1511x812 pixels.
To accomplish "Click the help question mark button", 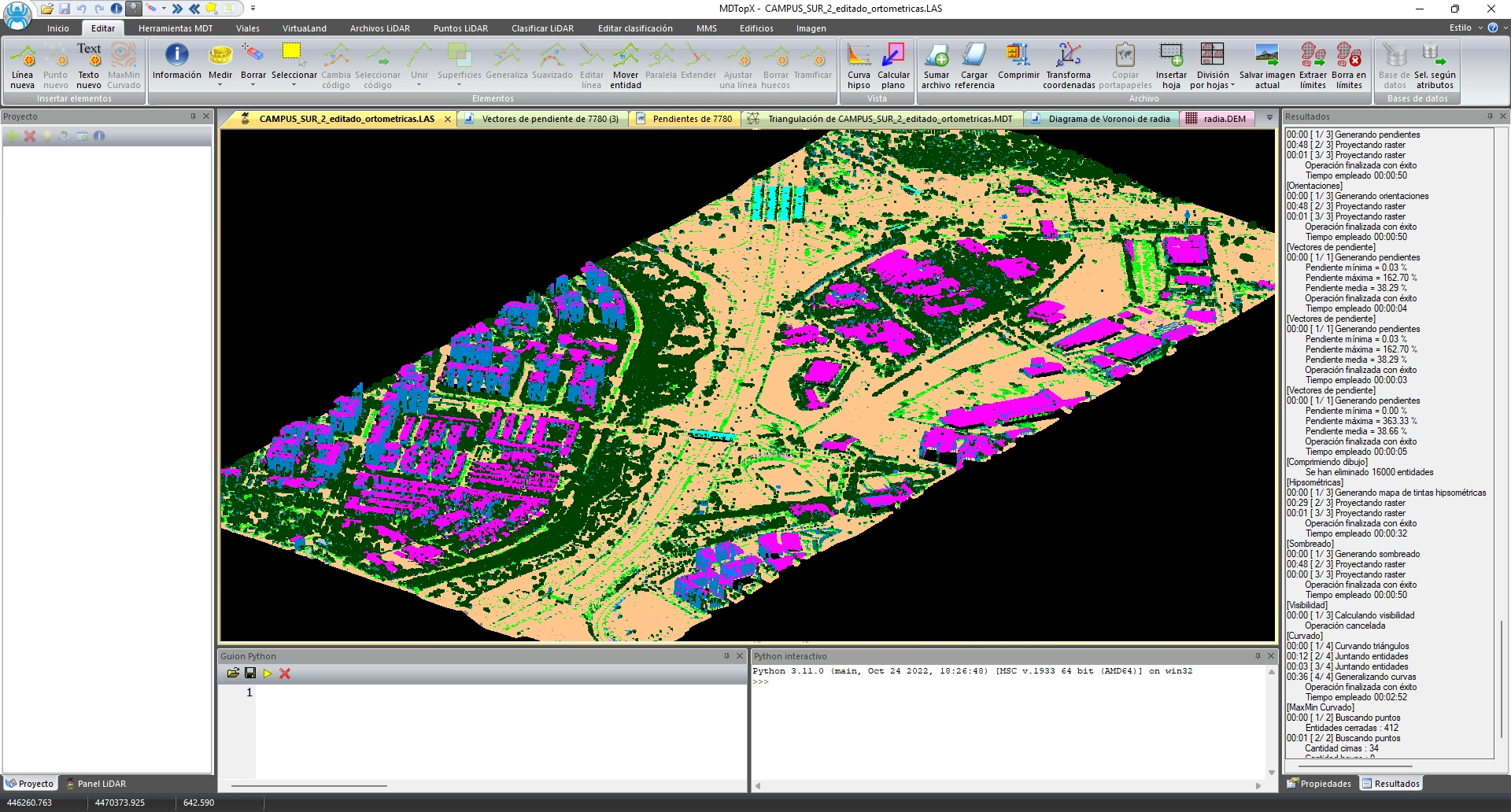I will 1492,28.
